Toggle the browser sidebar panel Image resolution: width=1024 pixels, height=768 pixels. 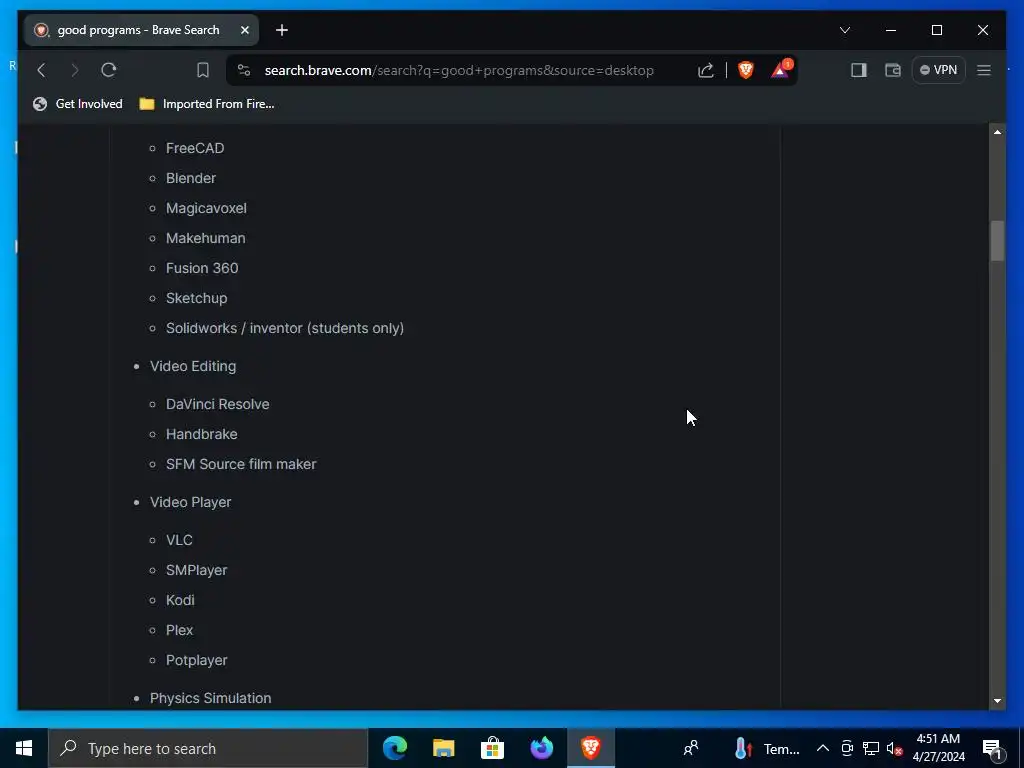(858, 70)
